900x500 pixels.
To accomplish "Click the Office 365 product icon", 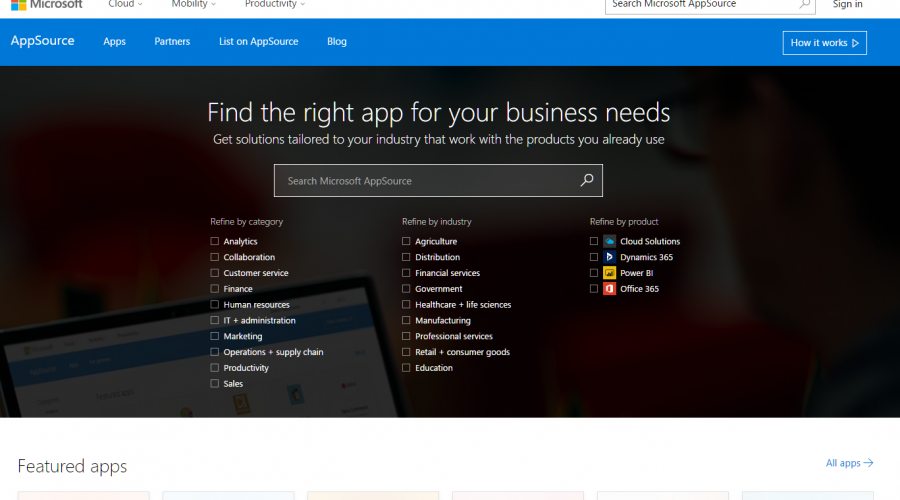I will click(x=609, y=289).
